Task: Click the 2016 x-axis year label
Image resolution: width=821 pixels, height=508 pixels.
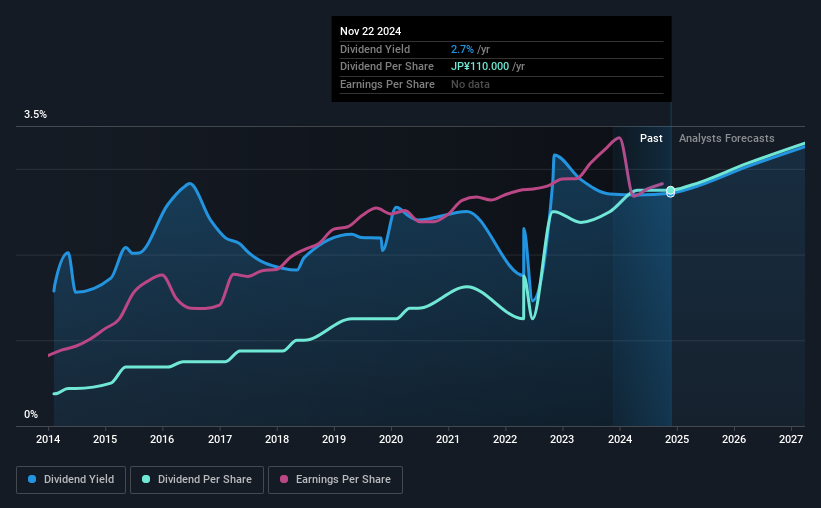Action: pos(163,439)
